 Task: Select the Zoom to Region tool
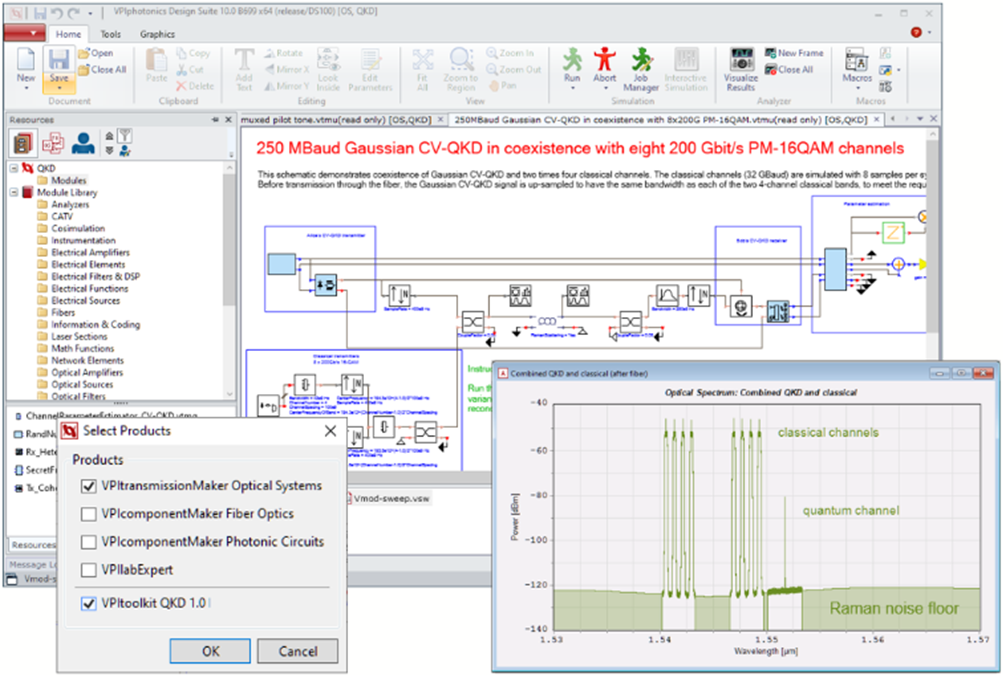(461, 69)
